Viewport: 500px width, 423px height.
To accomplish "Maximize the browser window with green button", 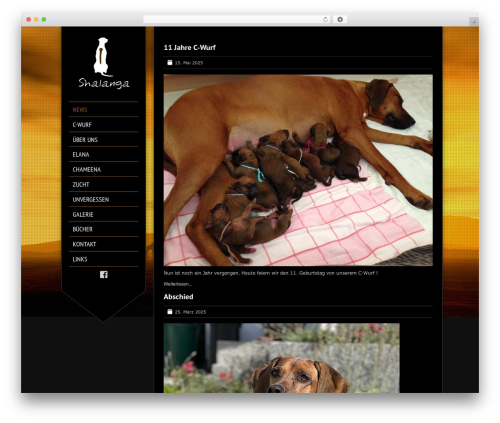I will point(44,19).
